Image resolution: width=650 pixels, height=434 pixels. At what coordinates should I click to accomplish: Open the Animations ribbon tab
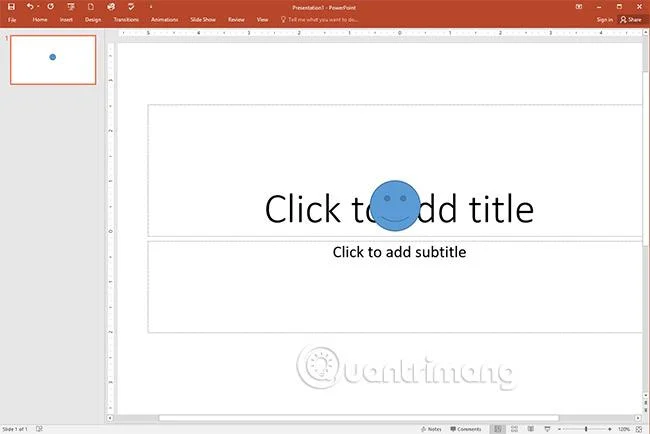click(165, 19)
